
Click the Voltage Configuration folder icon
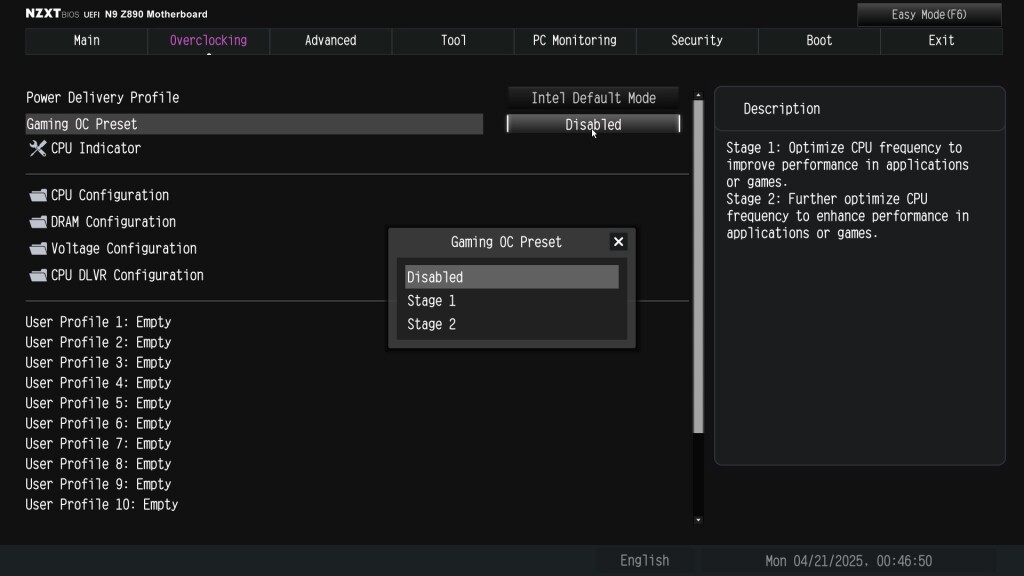pyautogui.click(x=38, y=249)
